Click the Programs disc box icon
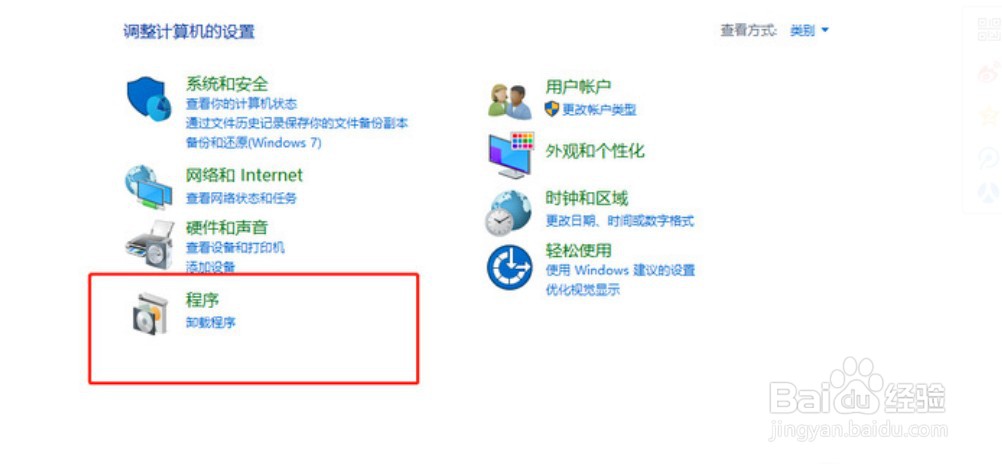This screenshot has height=464, width=1002. coord(150,313)
